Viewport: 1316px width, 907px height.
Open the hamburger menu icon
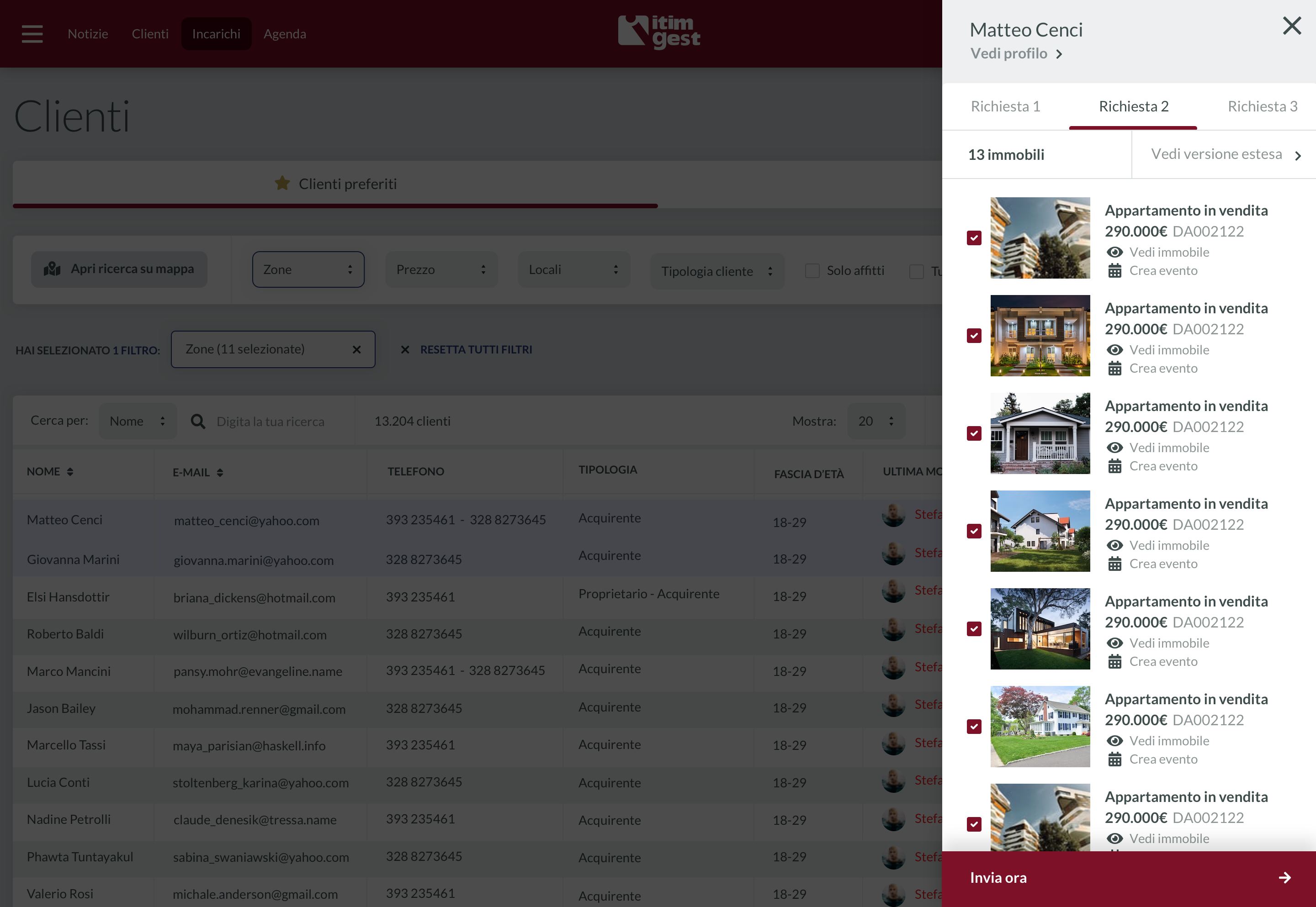click(32, 33)
